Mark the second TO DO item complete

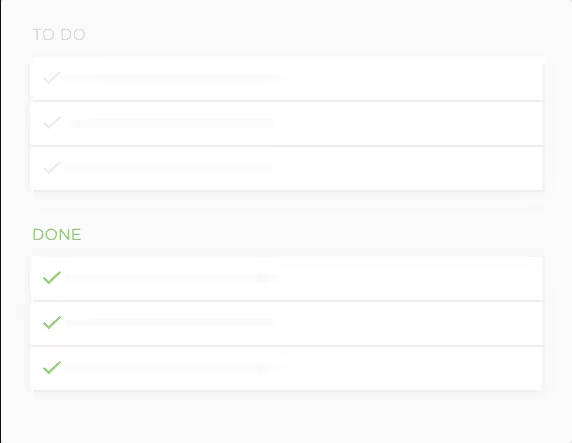pyautogui.click(x=52, y=123)
